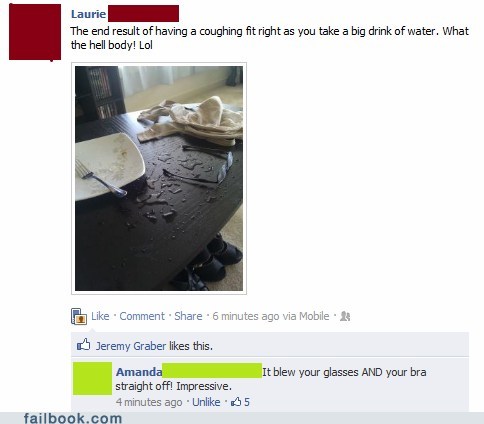The height and width of the screenshot is (424, 484).
Task: Click the 4 minutes ago comment timestamp
Action: [149, 402]
